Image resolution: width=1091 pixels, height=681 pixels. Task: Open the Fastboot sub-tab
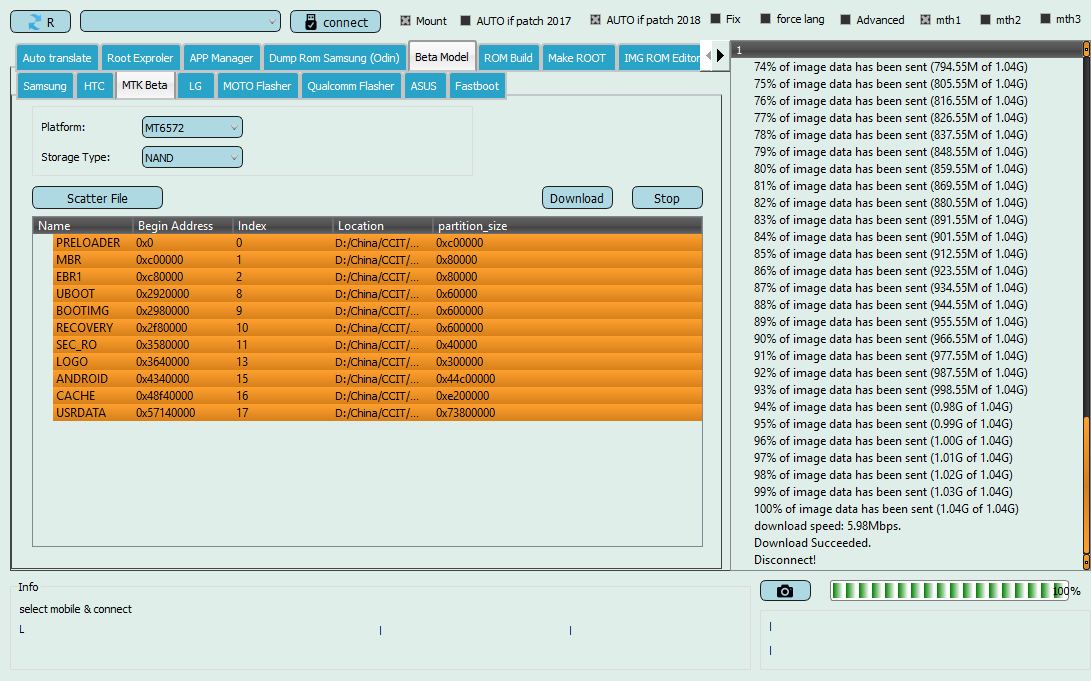click(477, 86)
